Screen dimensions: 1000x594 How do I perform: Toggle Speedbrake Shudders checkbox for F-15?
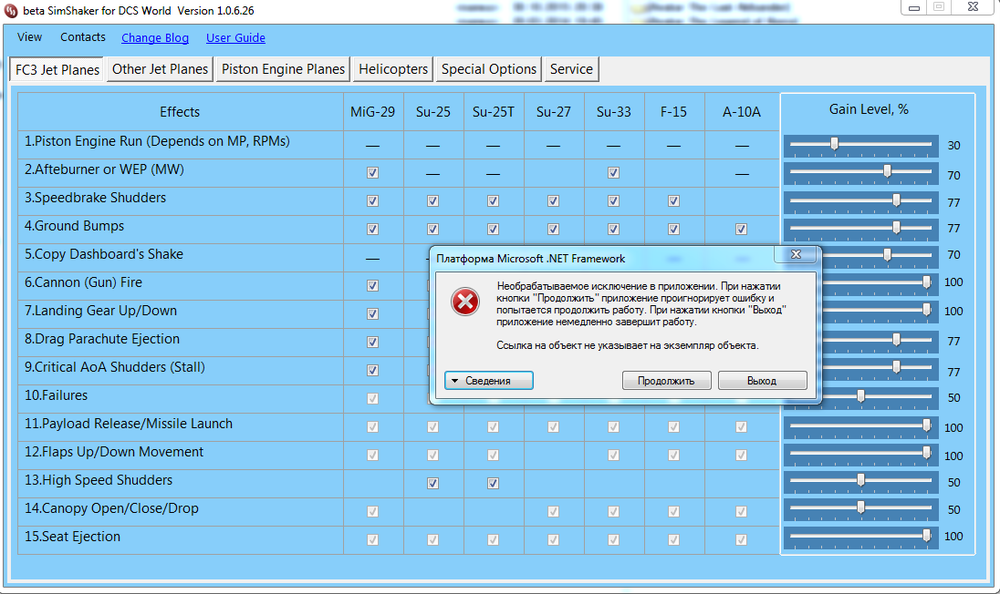pos(673,201)
